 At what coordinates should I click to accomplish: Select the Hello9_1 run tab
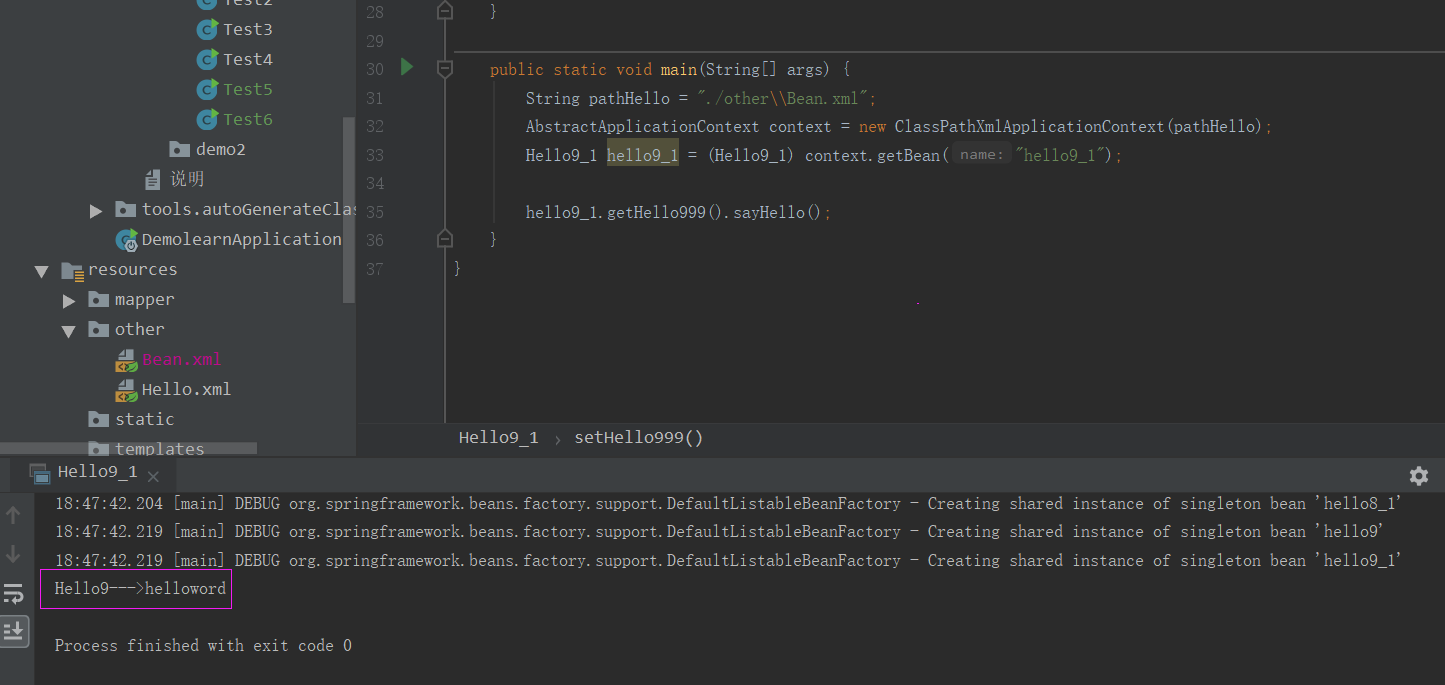pos(96,472)
